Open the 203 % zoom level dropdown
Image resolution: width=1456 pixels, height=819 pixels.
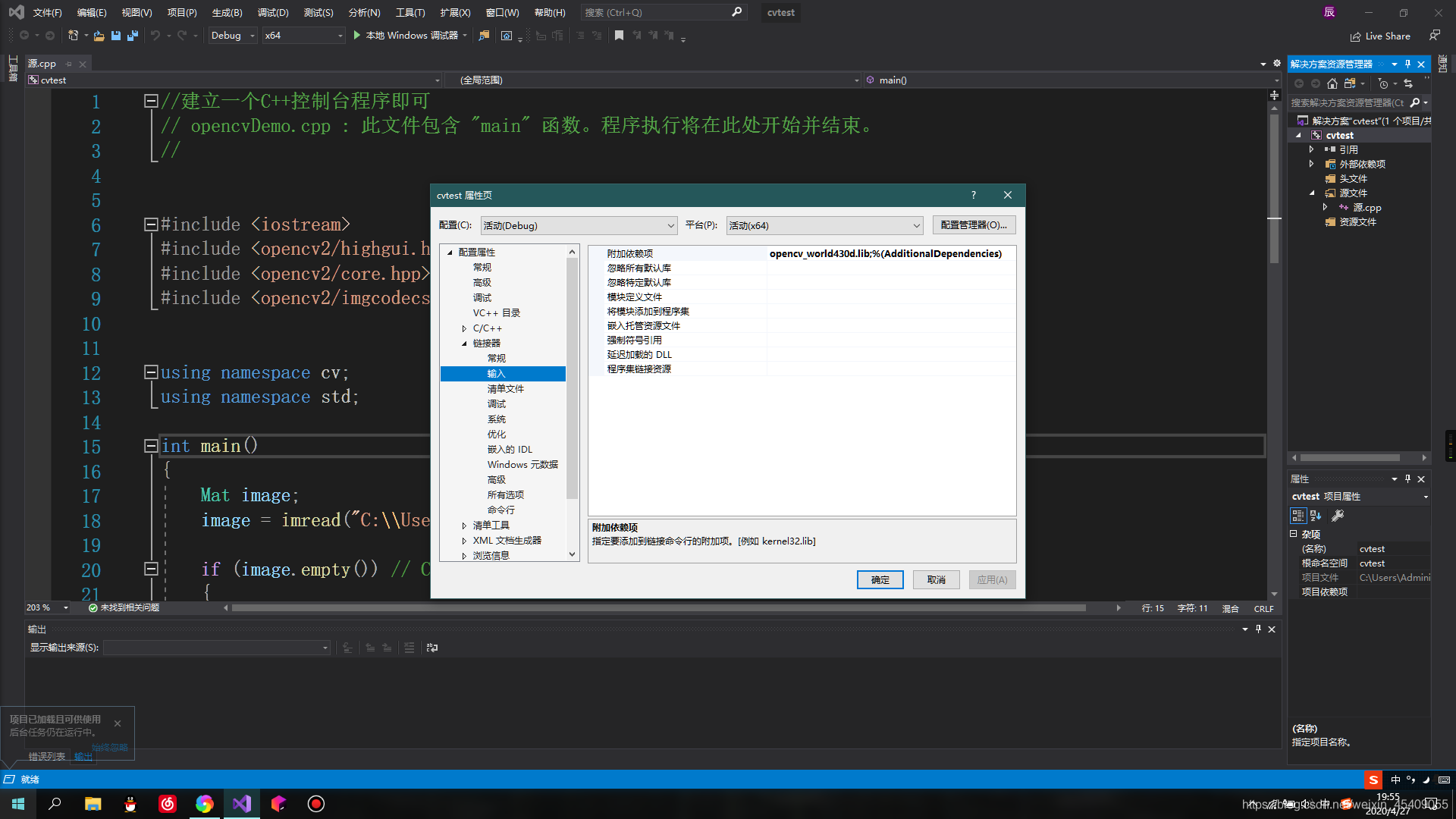[47, 607]
